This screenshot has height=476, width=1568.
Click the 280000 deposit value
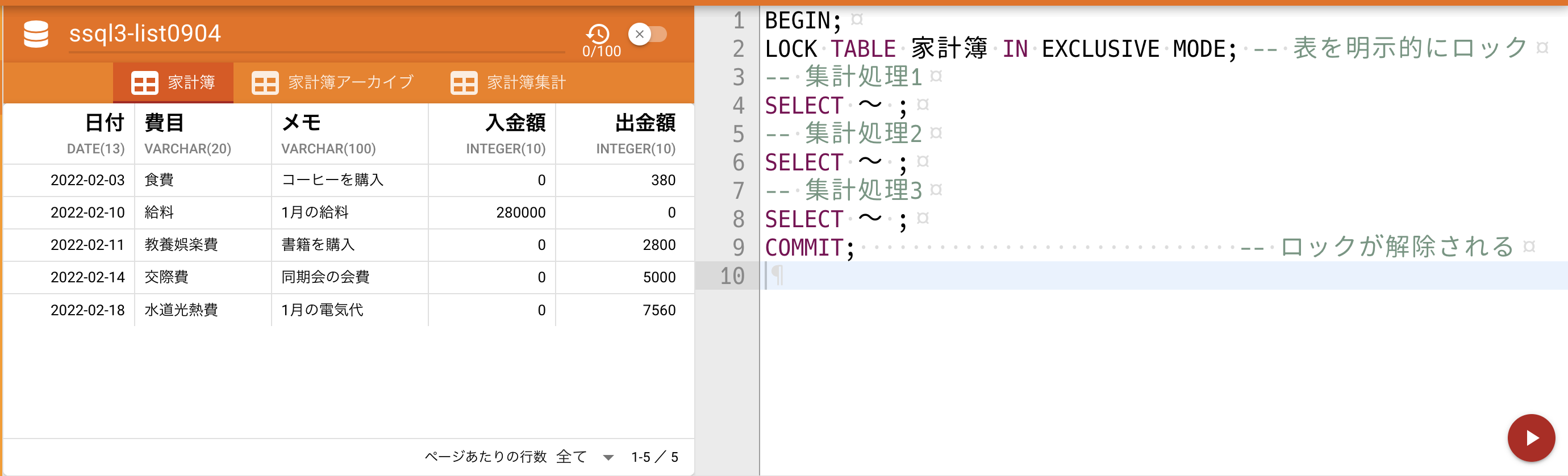(x=520, y=212)
